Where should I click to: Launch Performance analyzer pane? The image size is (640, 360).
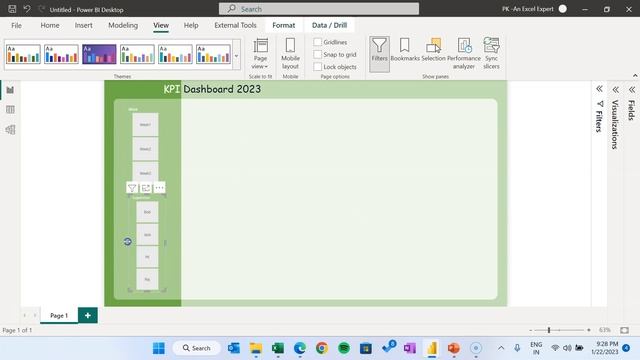[x=464, y=54]
